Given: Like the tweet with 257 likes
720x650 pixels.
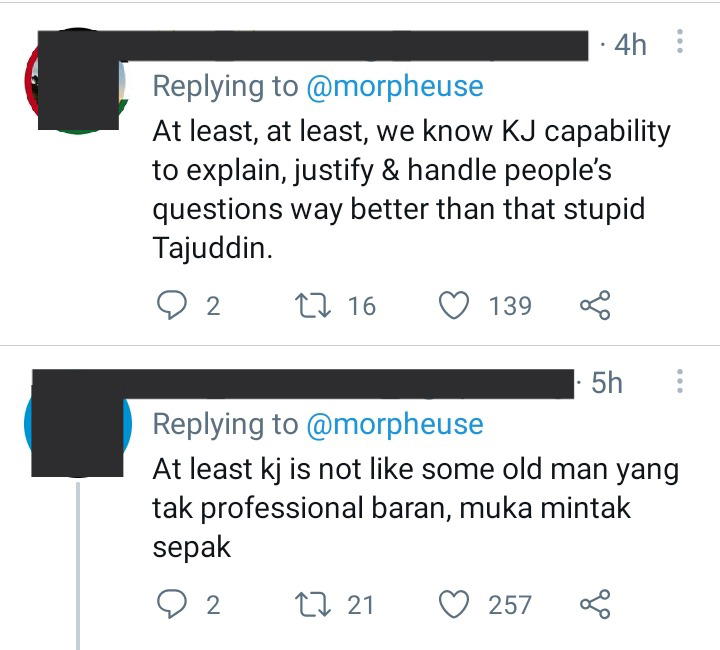Looking at the screenshot, I should pos(454,604).
